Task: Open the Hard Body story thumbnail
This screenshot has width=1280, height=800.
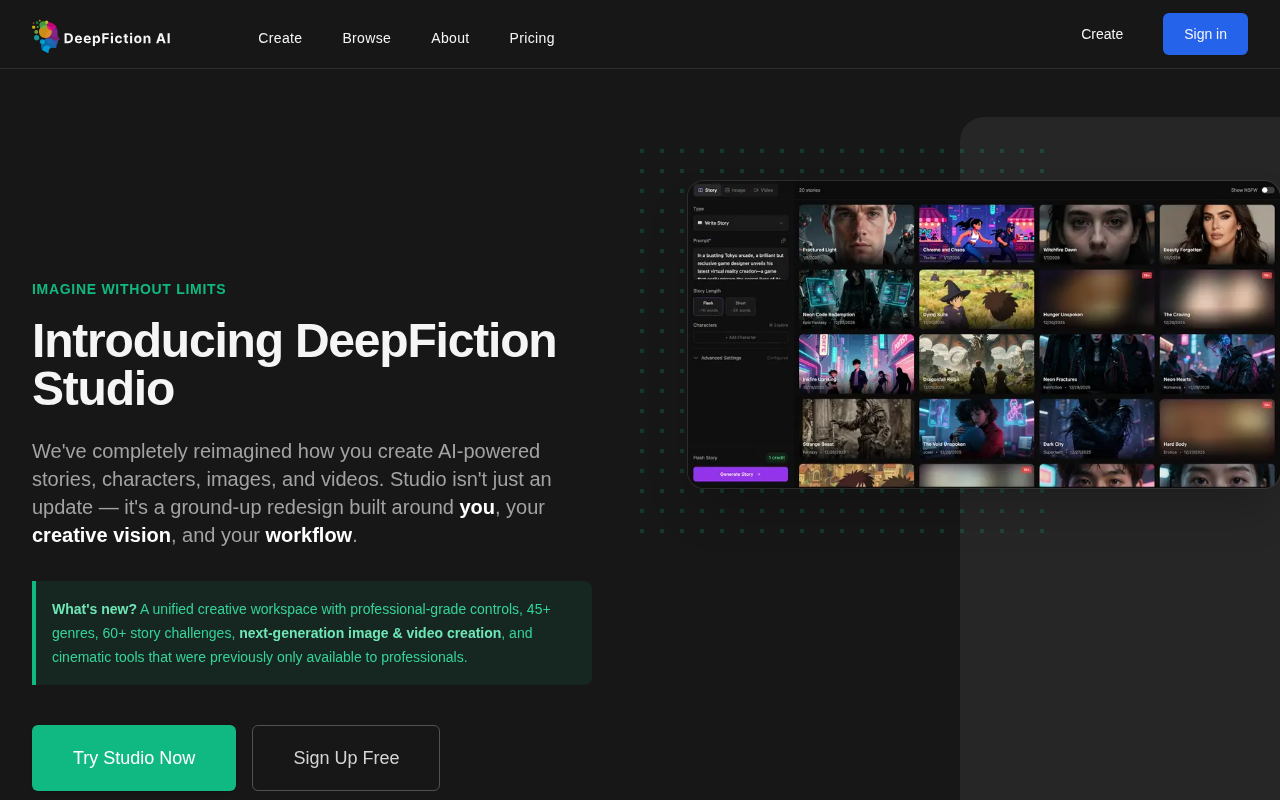Action: [x=1217, y=429]
